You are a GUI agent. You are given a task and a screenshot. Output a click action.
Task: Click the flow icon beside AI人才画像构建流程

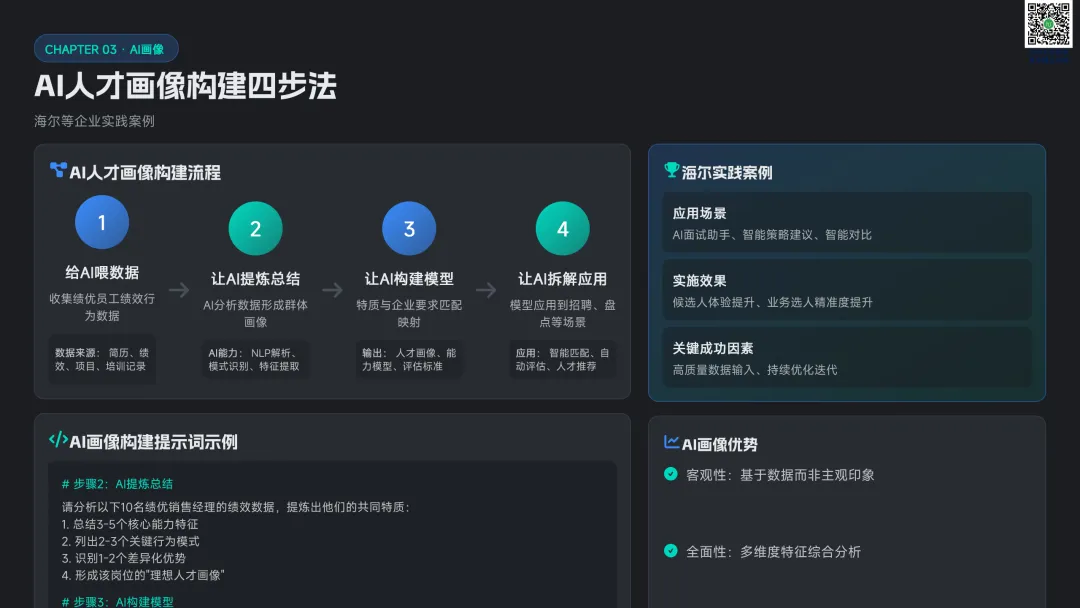click(58, 169)
